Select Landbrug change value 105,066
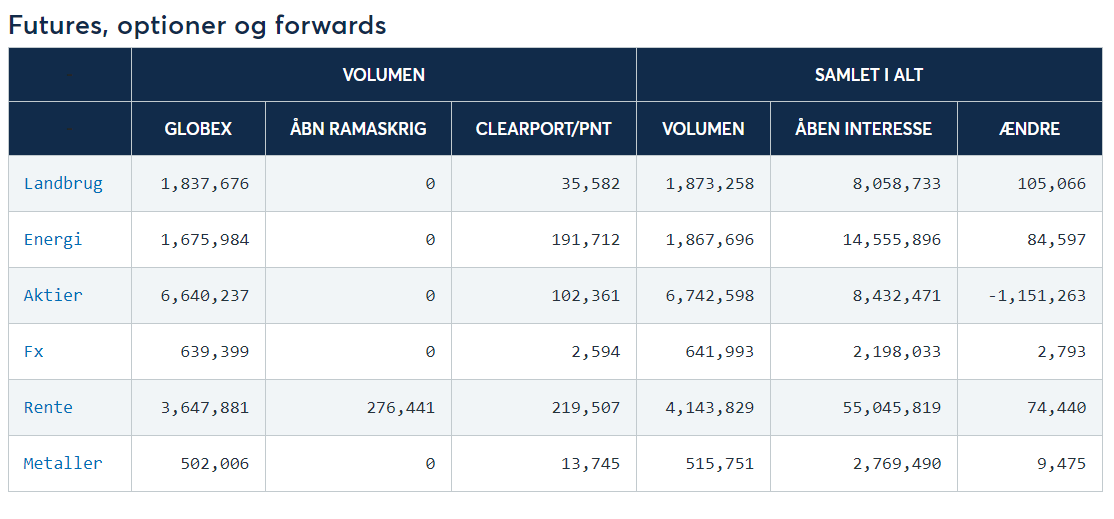Viewport: 1114px width, 519px height. click(x=1051, y=184)
